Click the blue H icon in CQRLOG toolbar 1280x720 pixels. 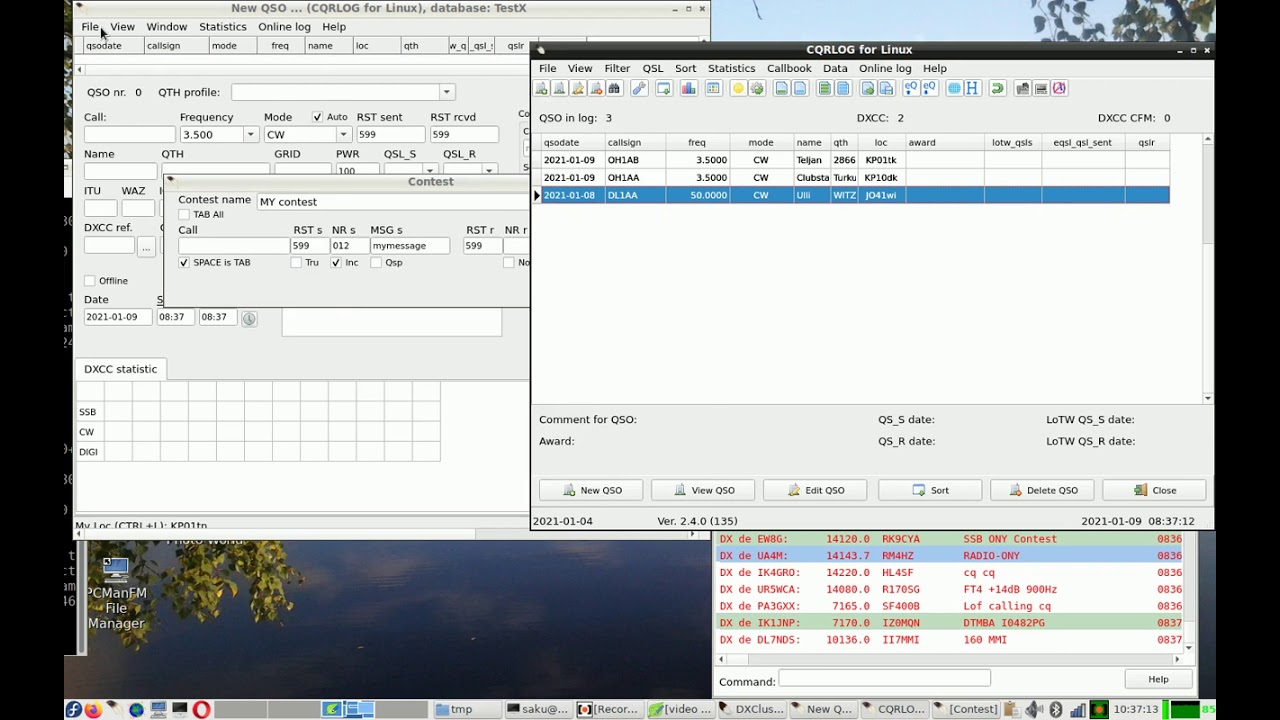(x=972, y=88)
